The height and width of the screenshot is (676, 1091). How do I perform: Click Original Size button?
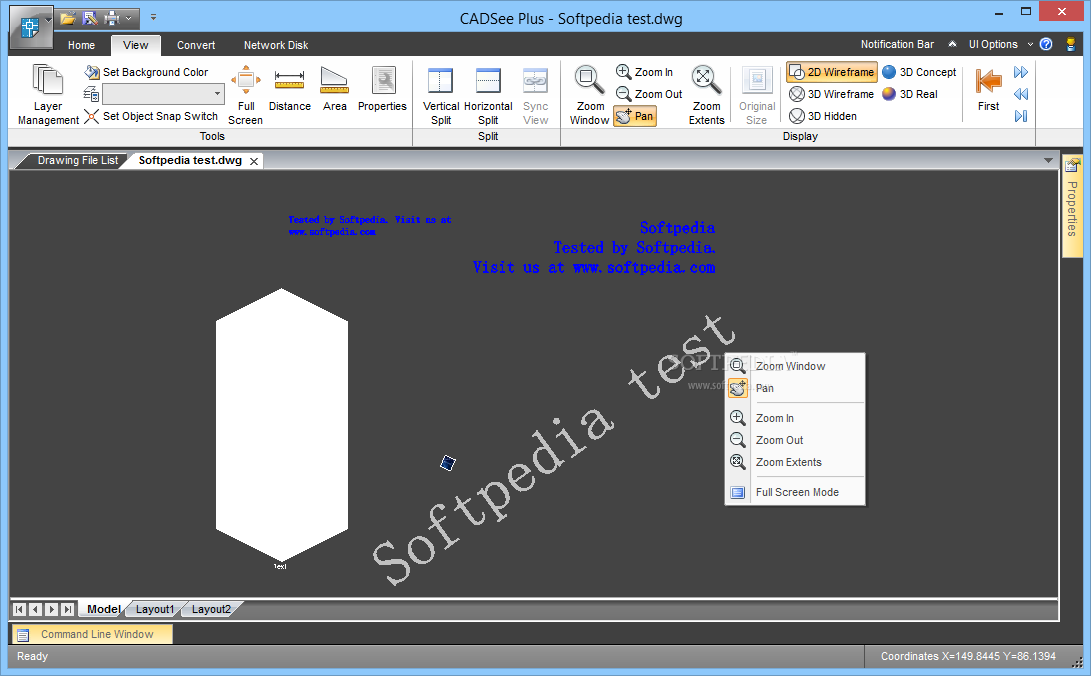pos(756,95)
